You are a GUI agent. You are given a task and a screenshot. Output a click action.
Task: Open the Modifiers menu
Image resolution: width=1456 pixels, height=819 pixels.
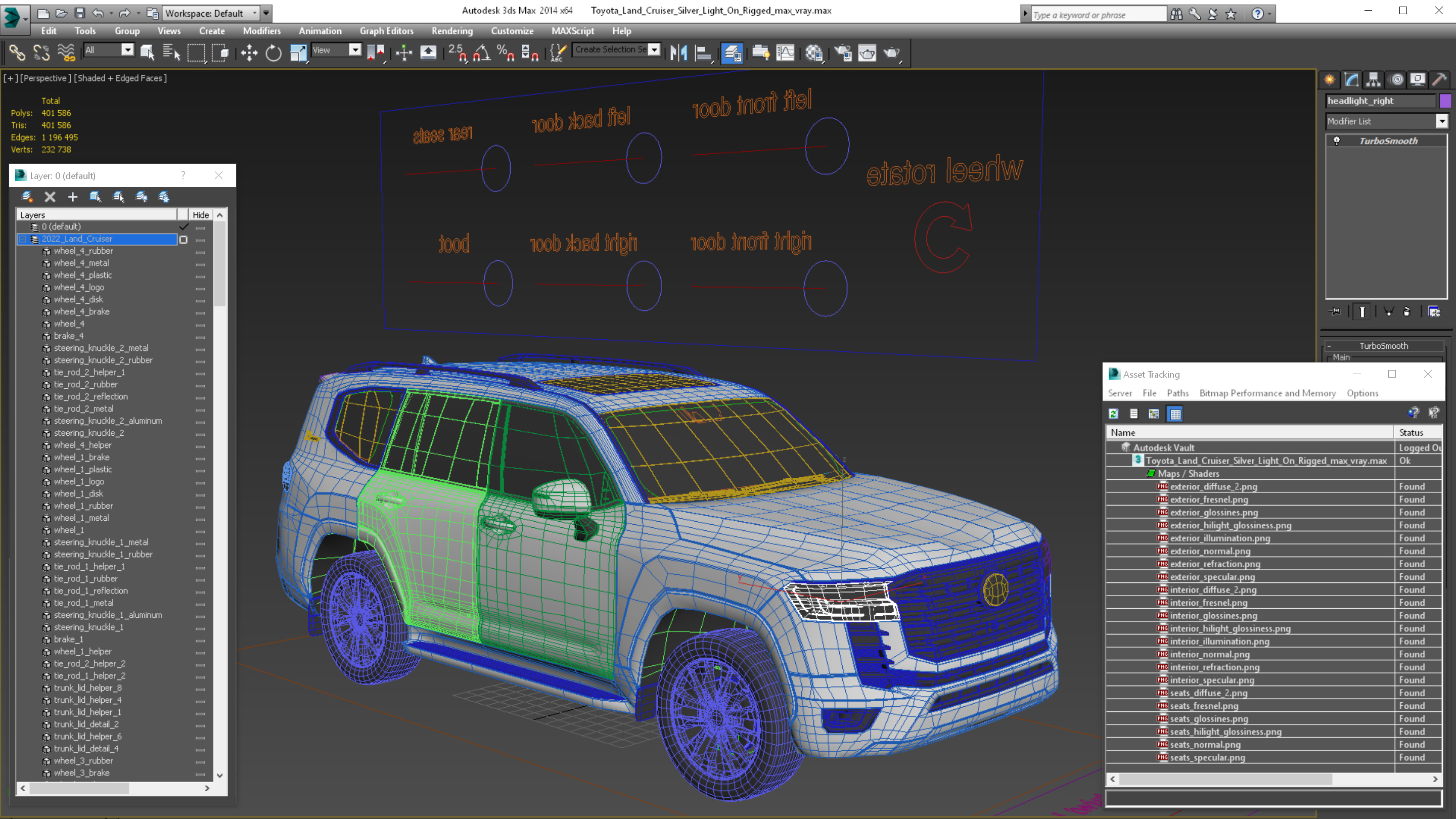pos(262,31)
